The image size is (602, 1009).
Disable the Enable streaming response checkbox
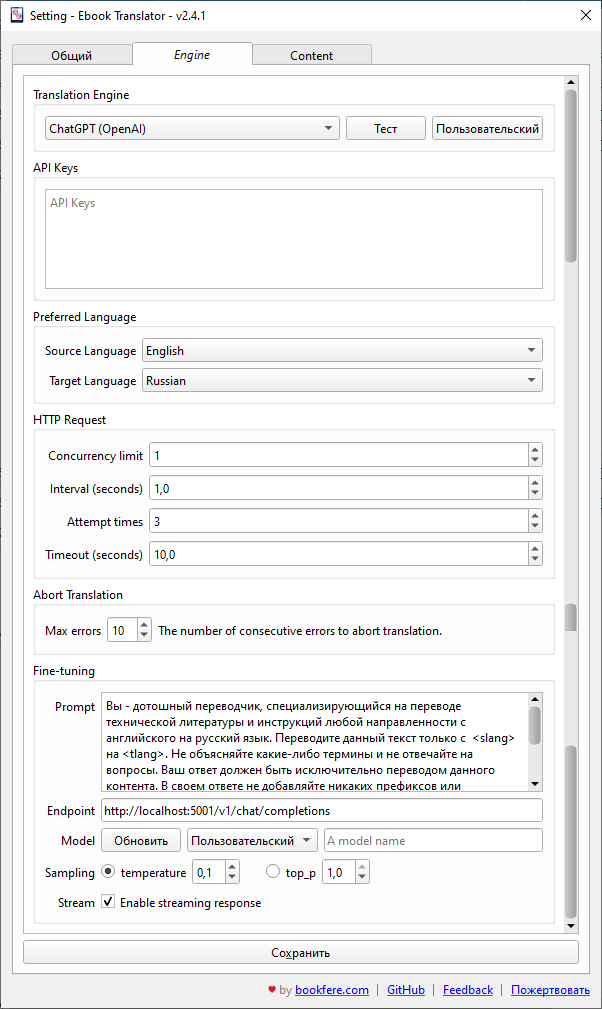coord(109,902)
